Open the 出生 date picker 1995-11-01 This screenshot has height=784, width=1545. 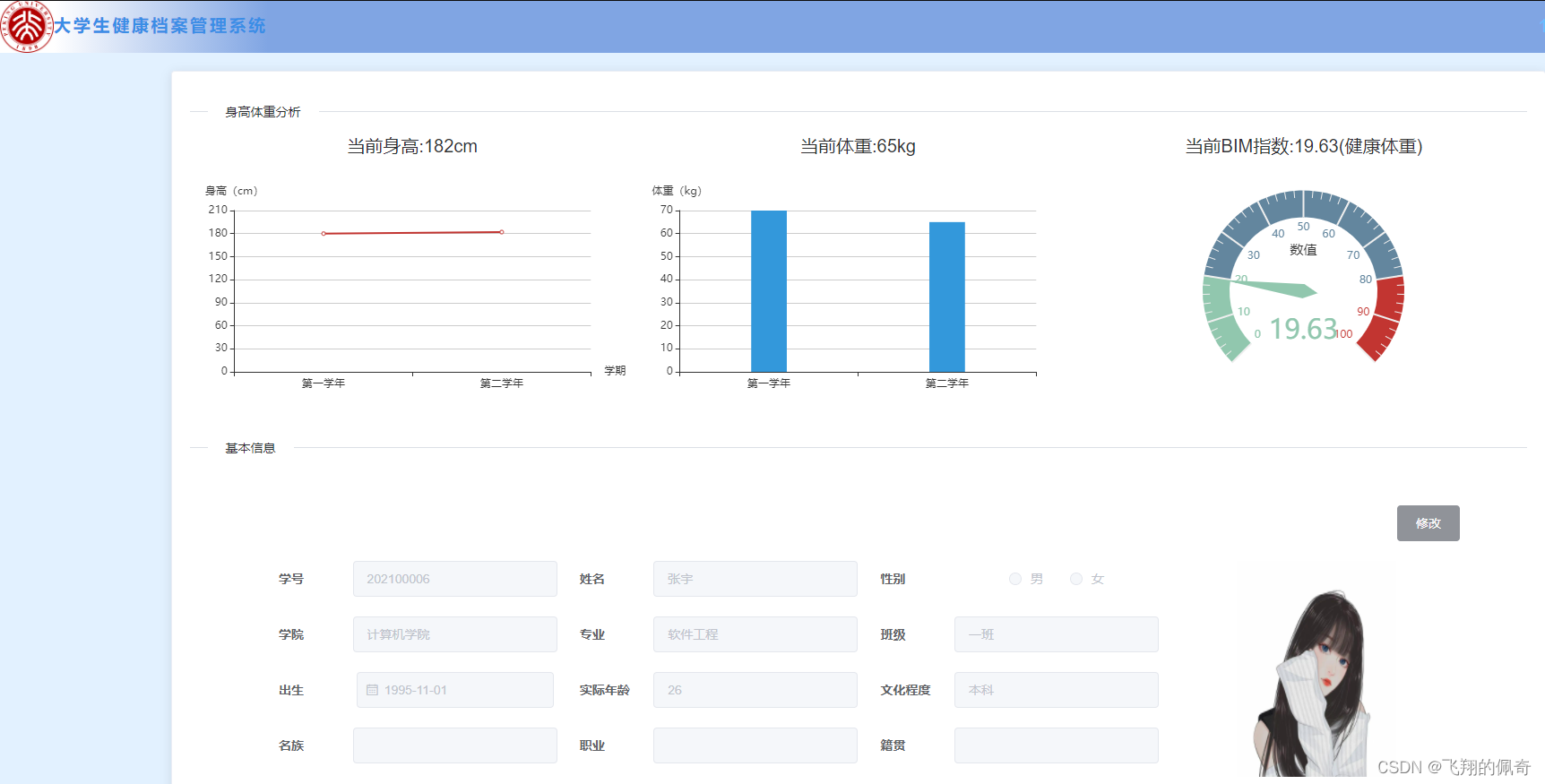click(455, 690)
